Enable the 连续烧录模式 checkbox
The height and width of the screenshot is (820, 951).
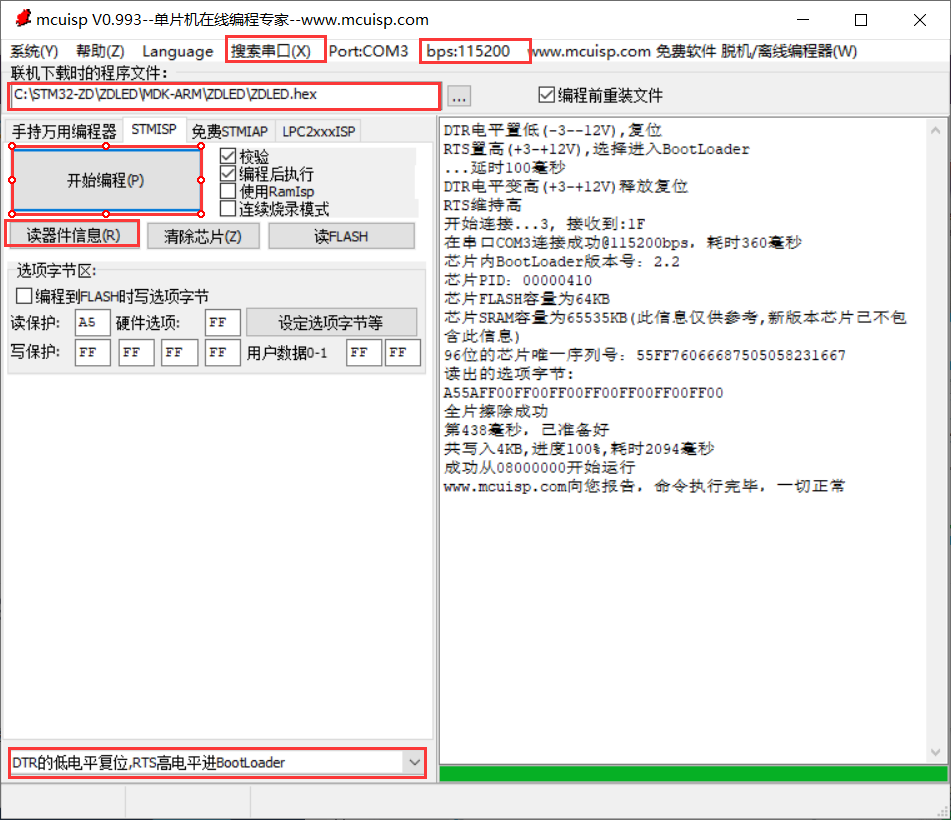274,209
